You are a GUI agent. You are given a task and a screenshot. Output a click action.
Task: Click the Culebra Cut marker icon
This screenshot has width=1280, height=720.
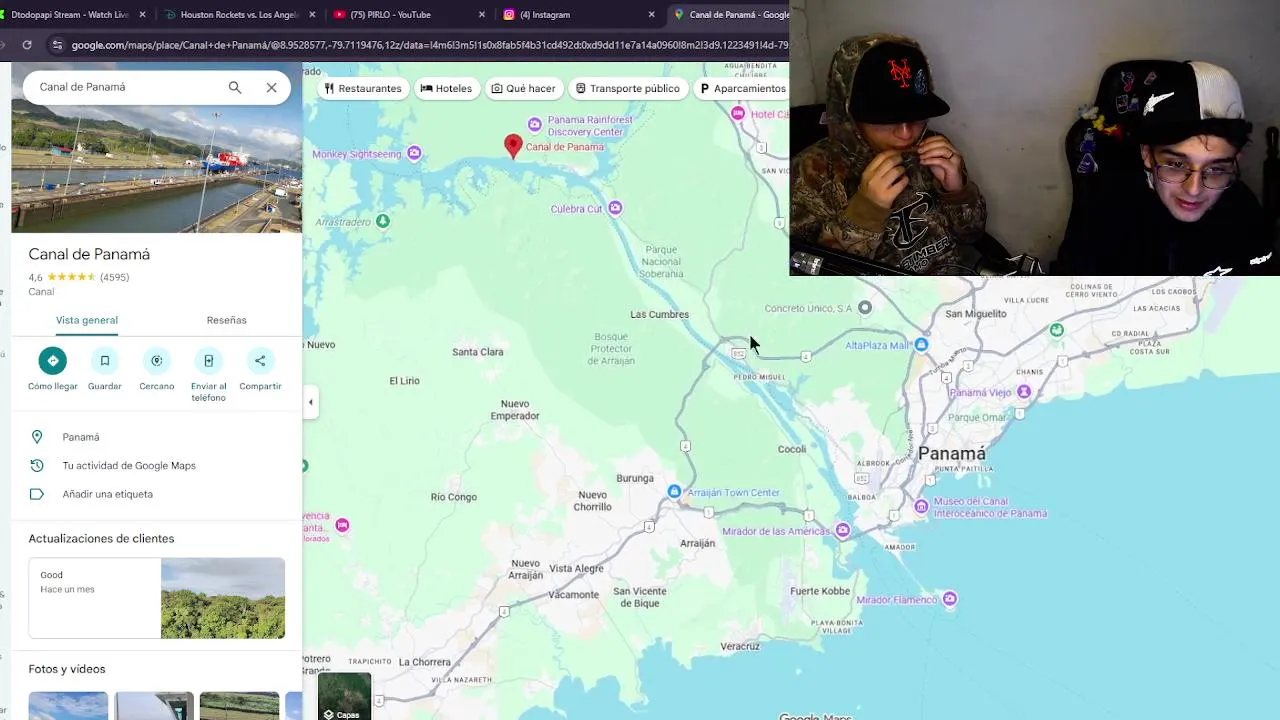coord(615,208)
